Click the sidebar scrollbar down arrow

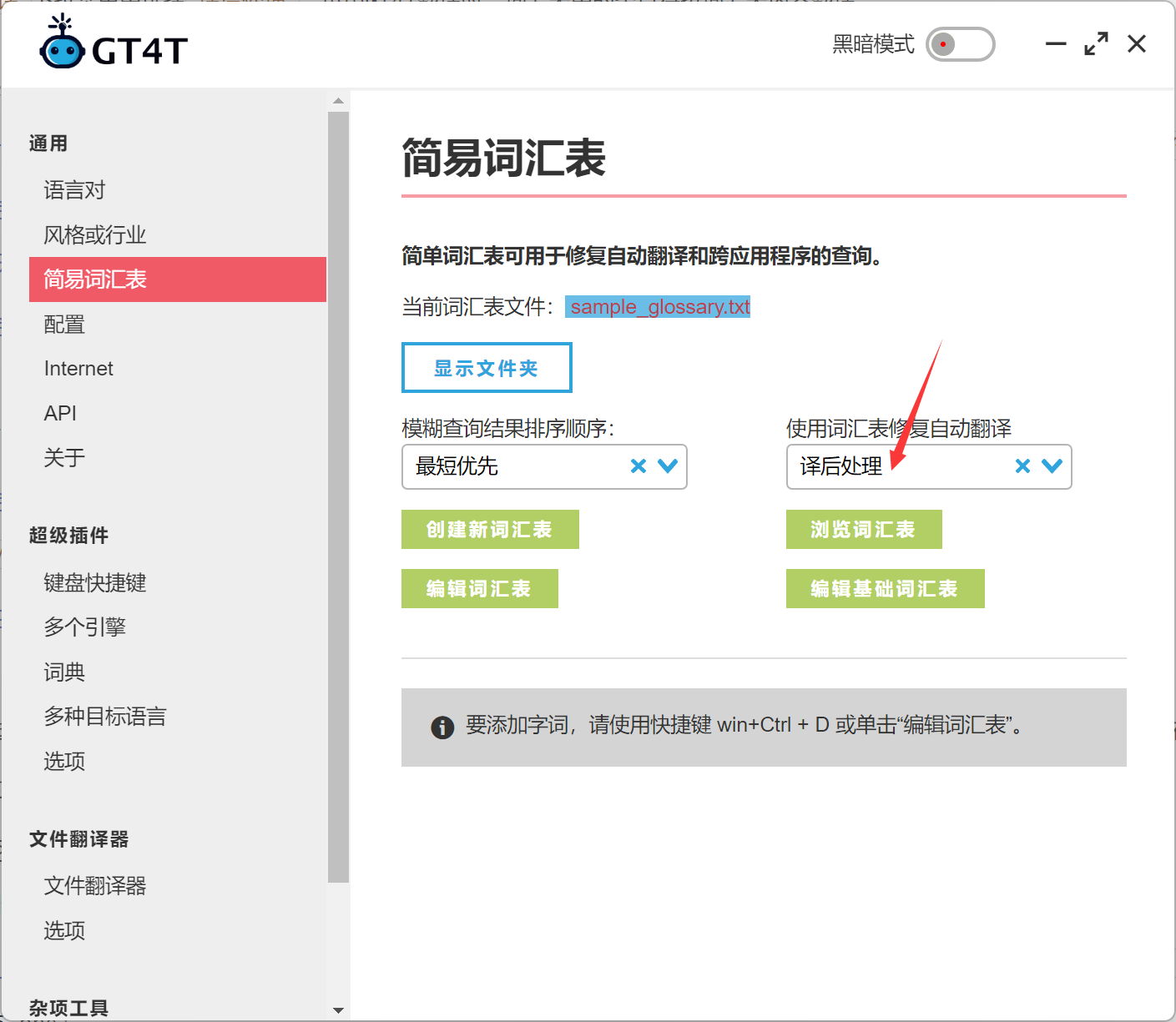[338, 1009]
